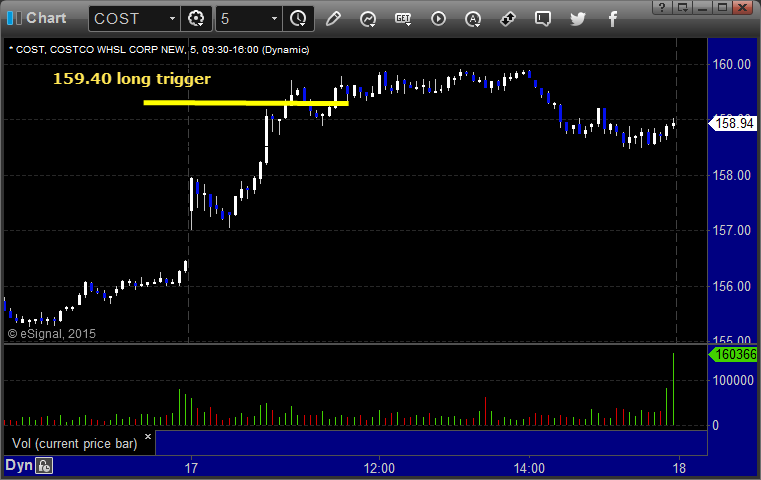Open the studies chart-line icon menu
This screenshot has width=761, height=480.
coord(368,19)
